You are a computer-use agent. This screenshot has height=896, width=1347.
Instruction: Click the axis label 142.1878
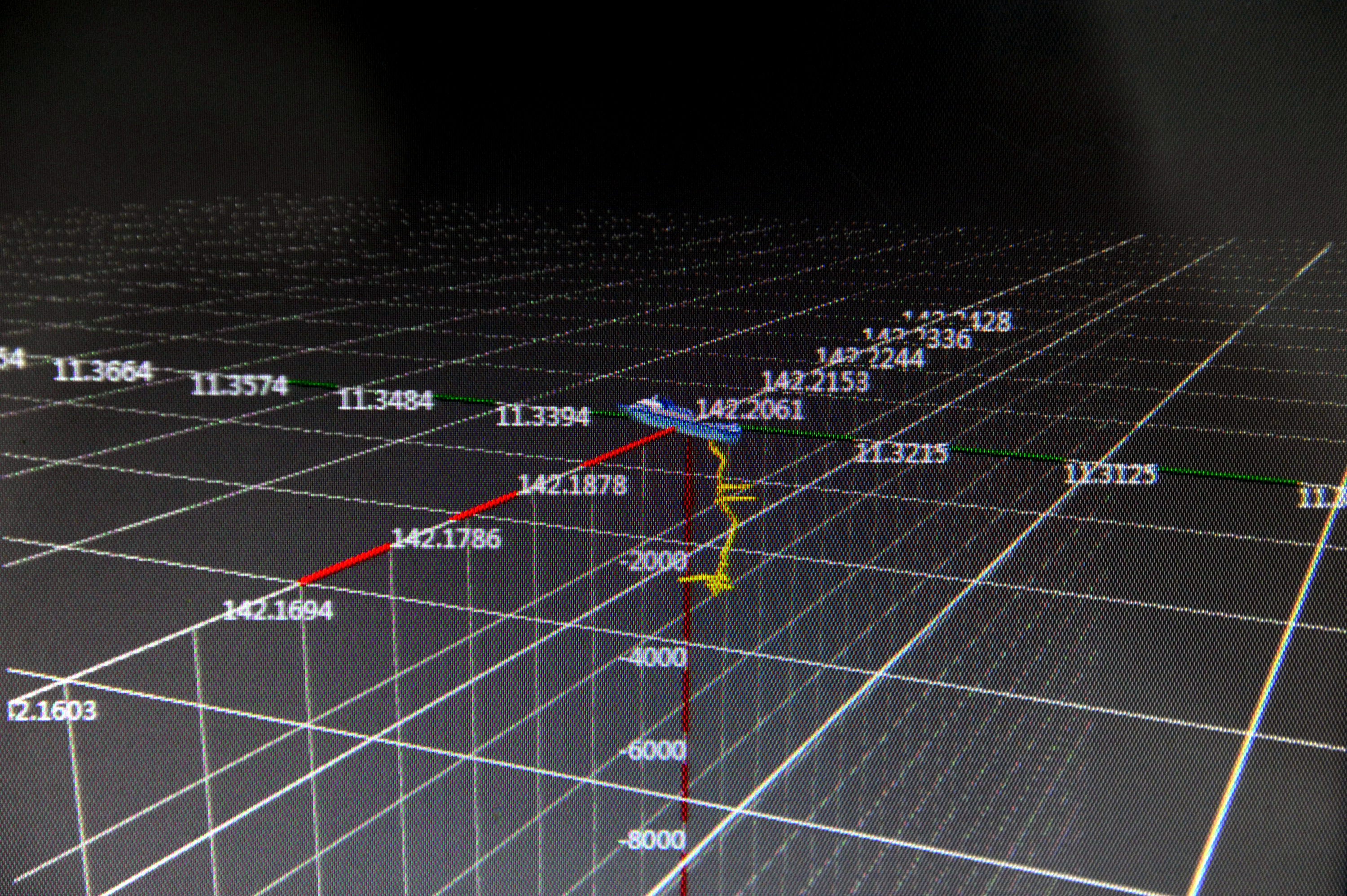click(x=572, y=484)
